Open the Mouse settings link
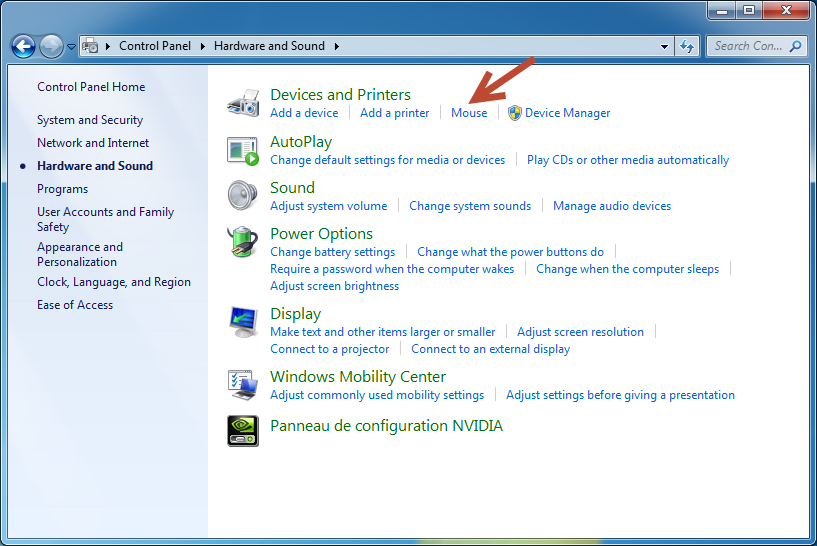817x546 pixels. click(469, 113)
